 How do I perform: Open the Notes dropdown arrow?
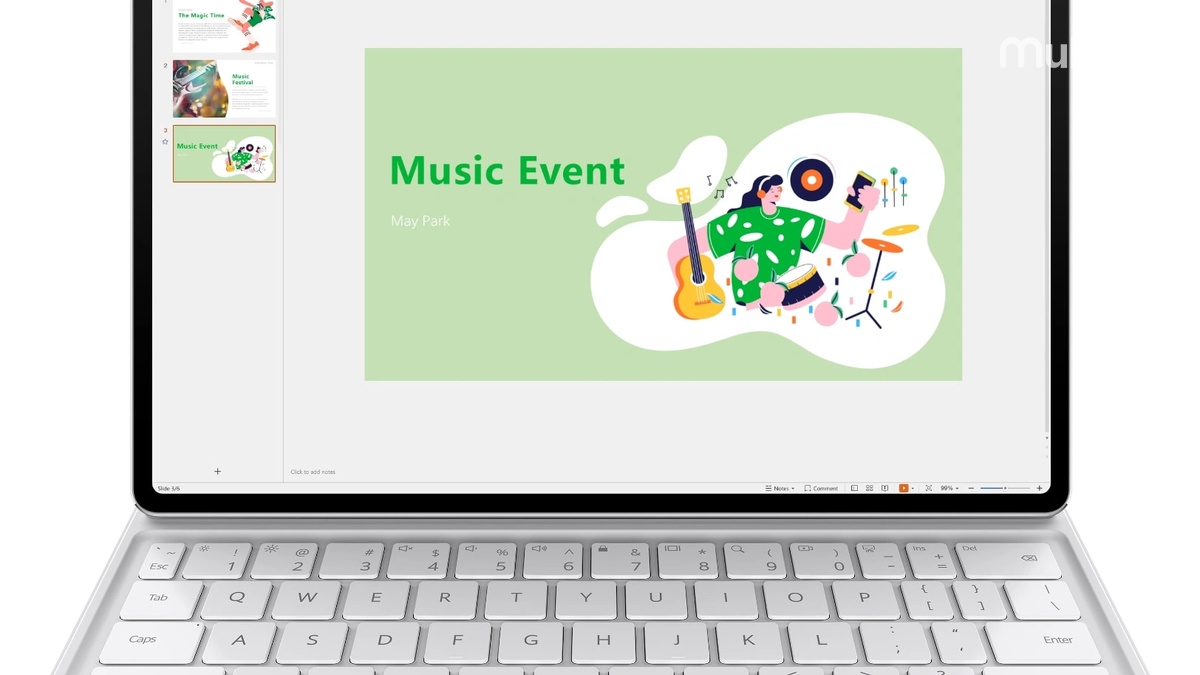793,488
